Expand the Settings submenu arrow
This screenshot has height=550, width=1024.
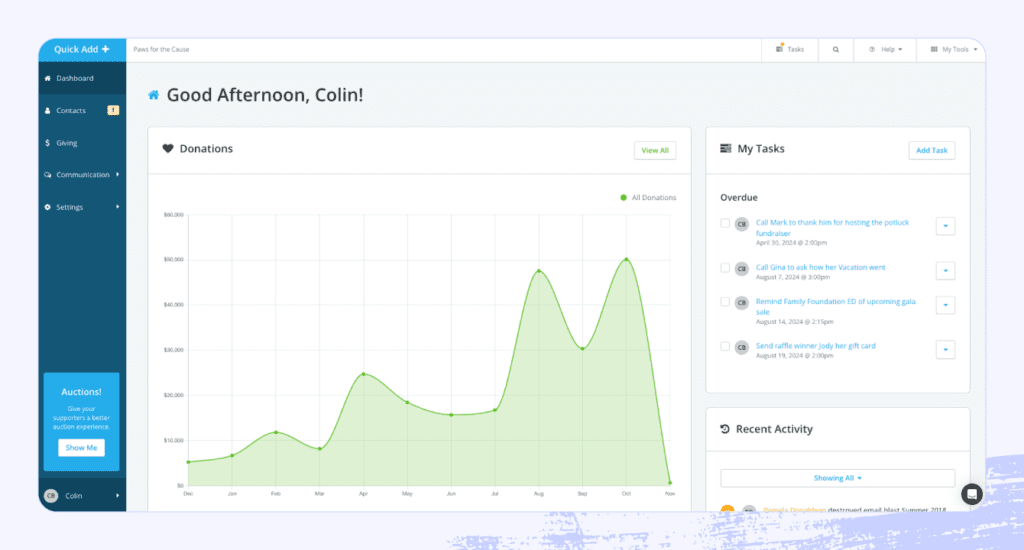click(118, 206)
